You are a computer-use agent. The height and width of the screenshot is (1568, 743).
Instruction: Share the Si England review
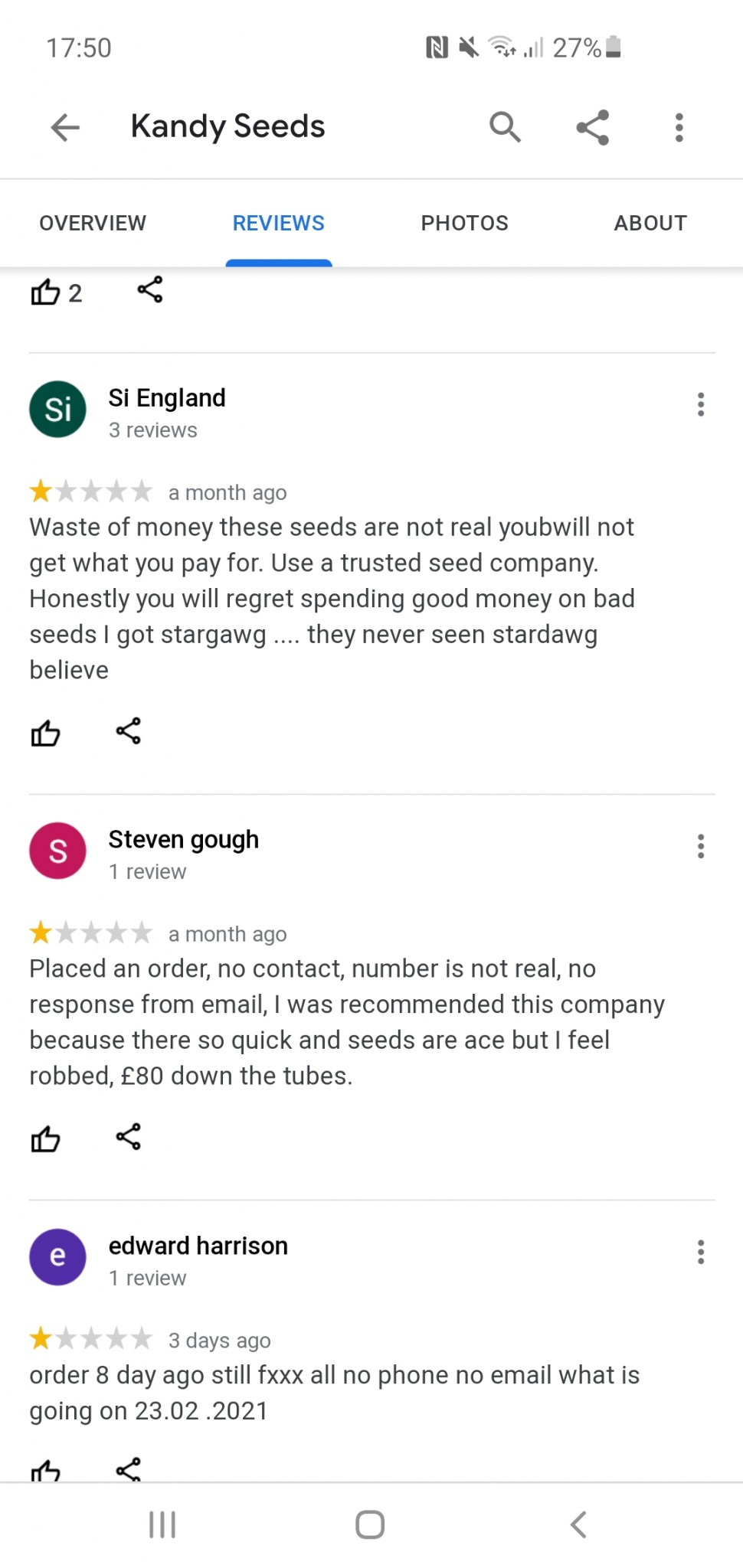129,731
